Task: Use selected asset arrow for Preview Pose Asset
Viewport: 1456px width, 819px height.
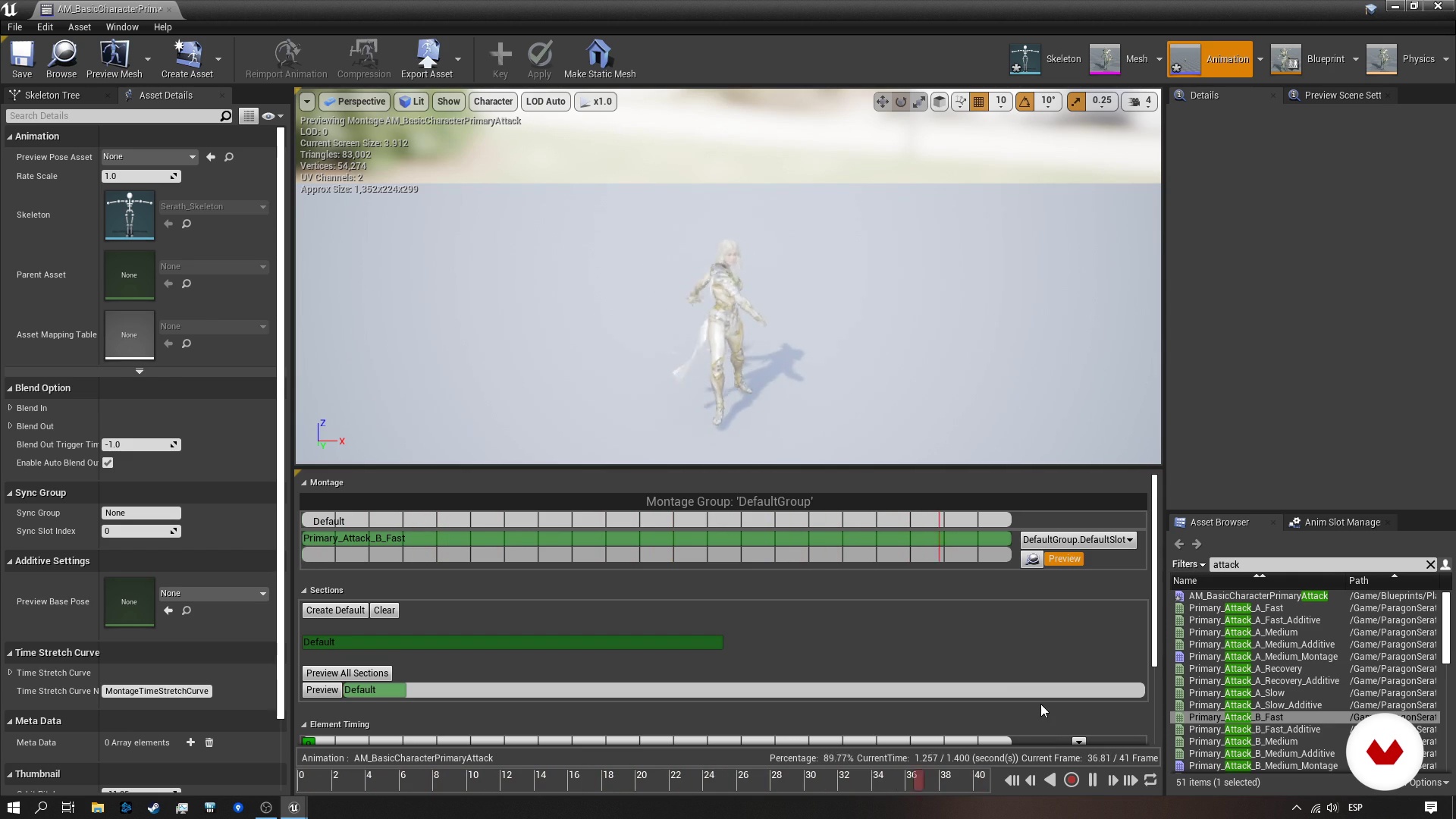Action: tap(211, 157)
